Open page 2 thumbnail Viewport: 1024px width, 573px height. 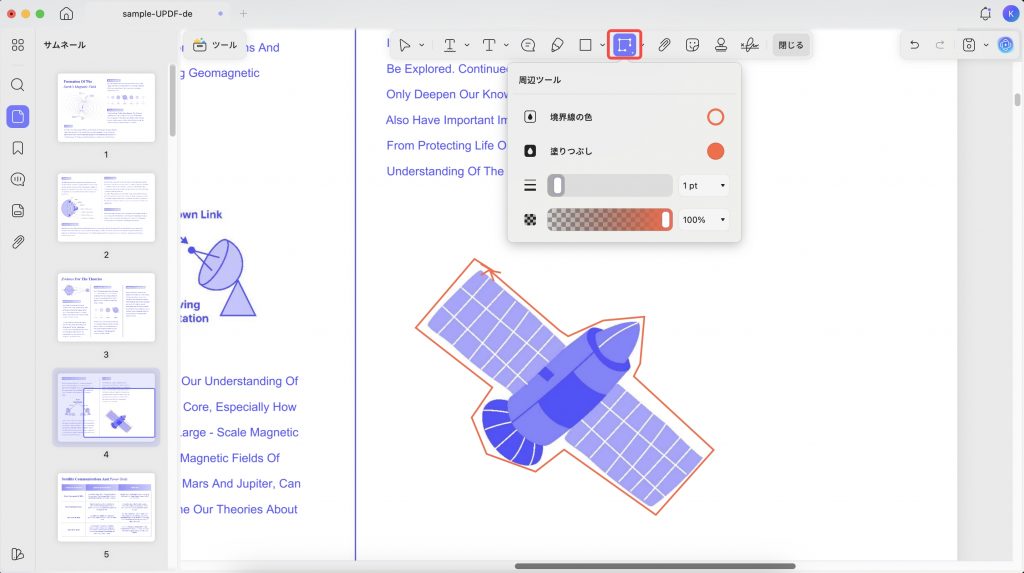coord(106,207)
